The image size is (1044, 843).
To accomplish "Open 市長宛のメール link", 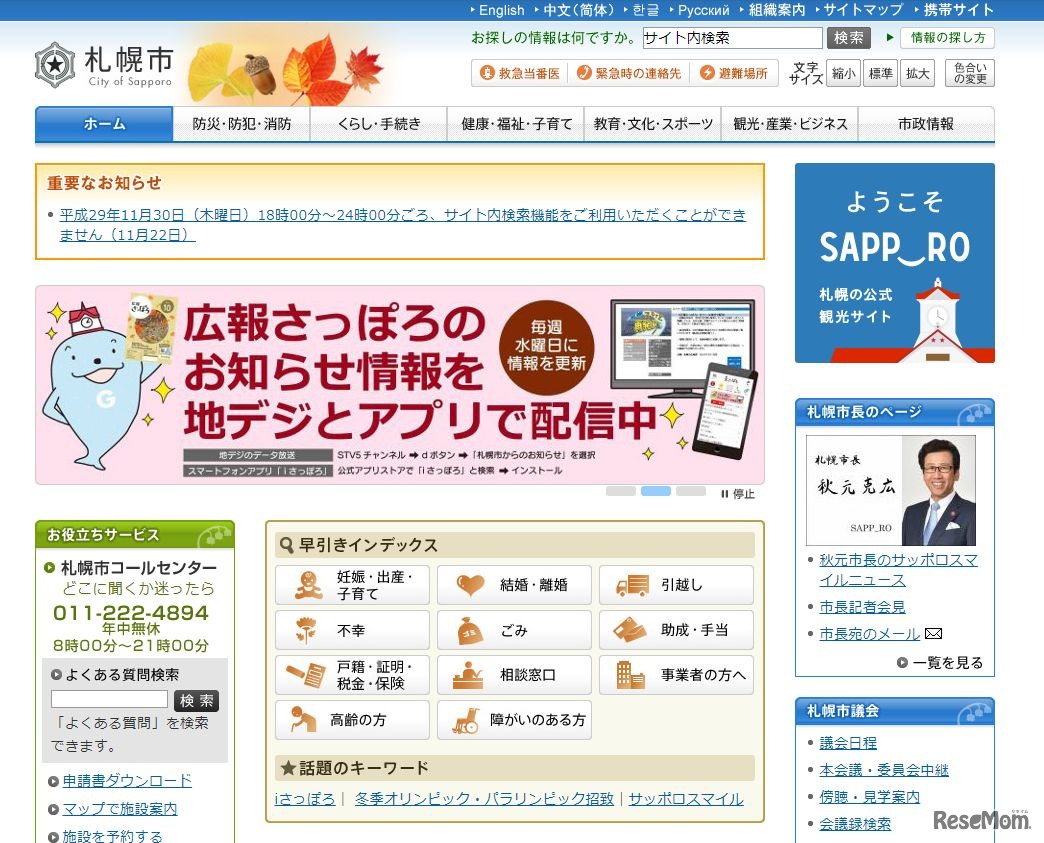I will (x=869, y=634).
